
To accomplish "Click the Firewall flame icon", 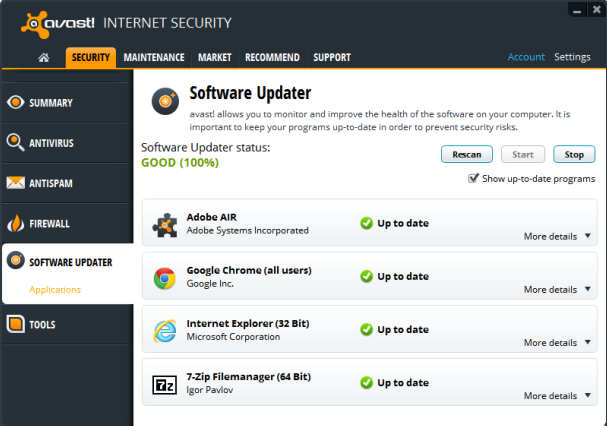I will point(15,223).
